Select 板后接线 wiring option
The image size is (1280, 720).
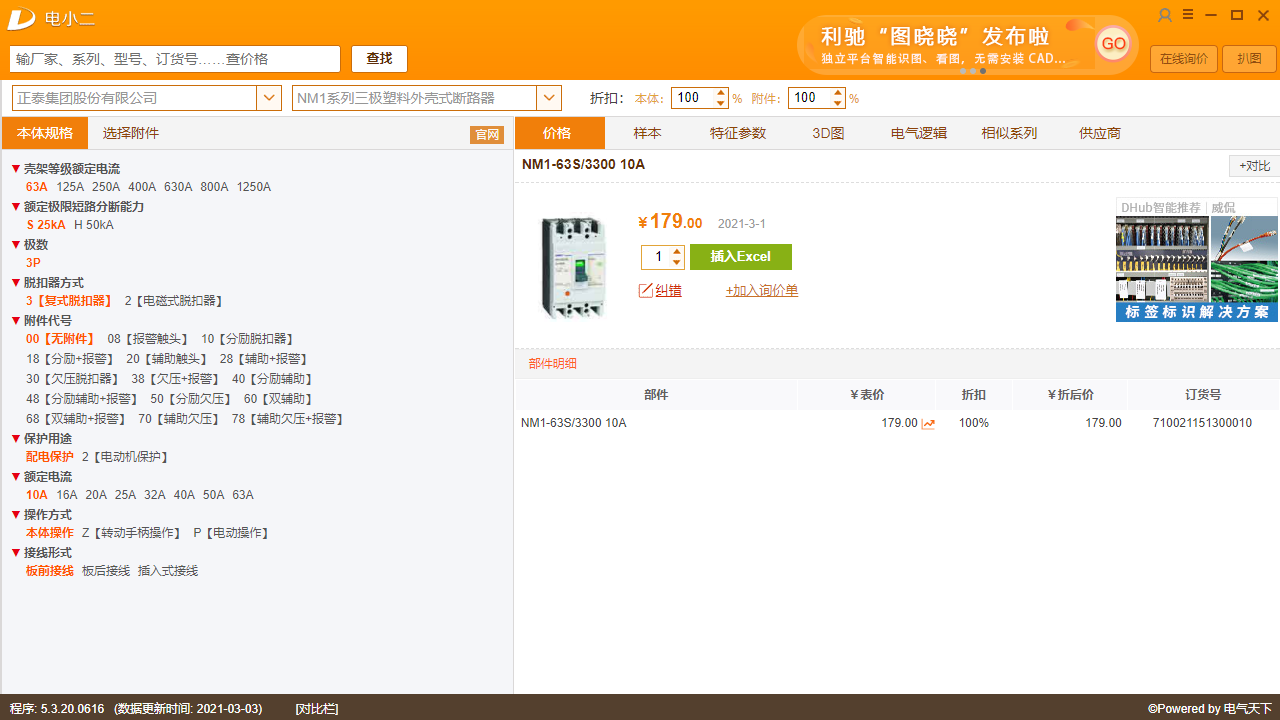105,570
